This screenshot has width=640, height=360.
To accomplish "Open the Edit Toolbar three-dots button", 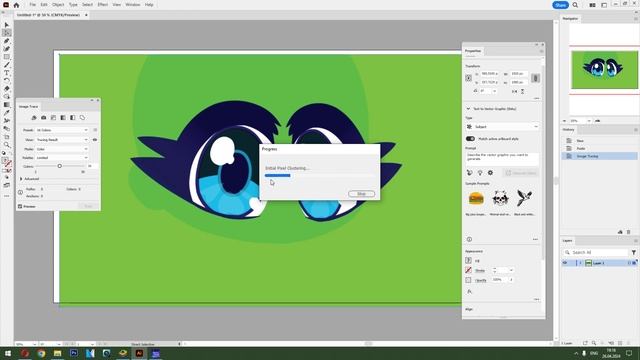I will coord(7,196).
